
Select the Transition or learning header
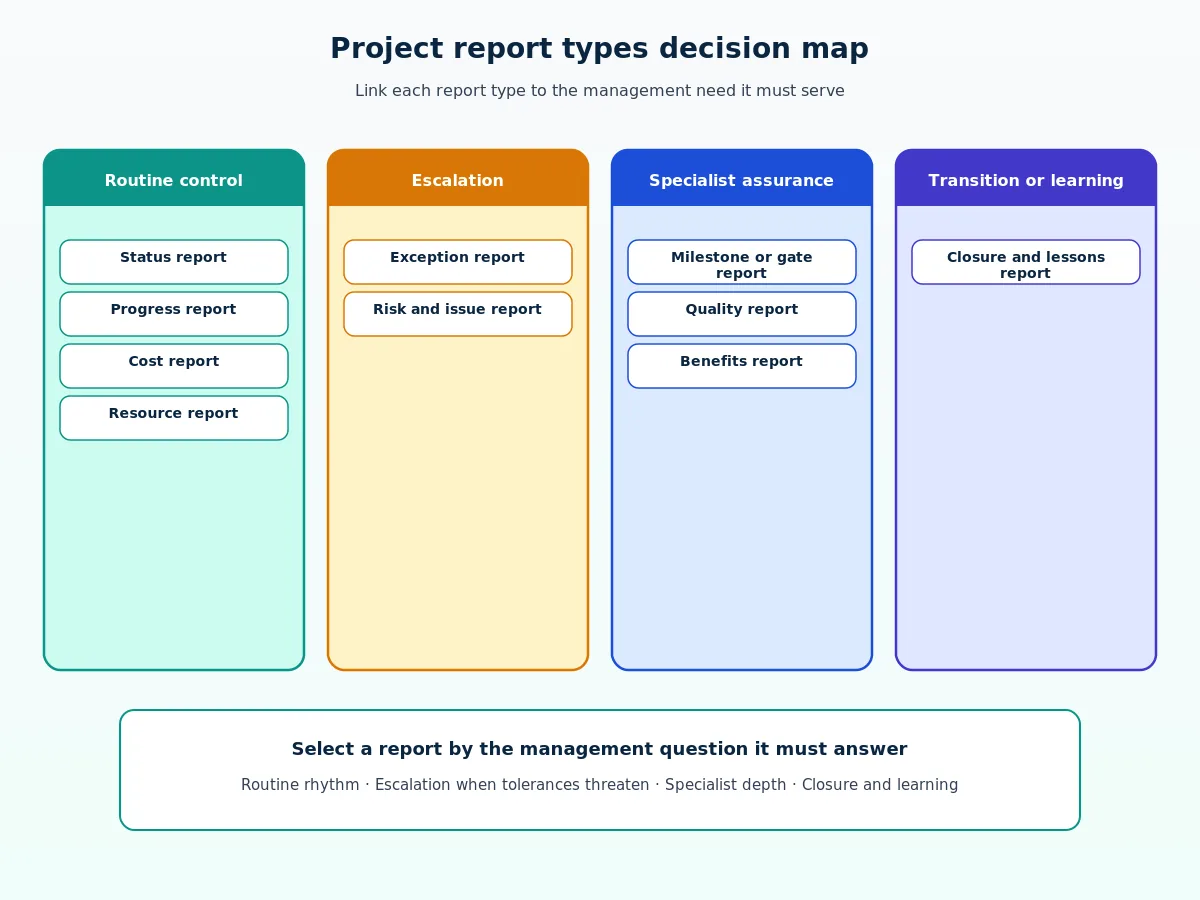point(1026,179)
